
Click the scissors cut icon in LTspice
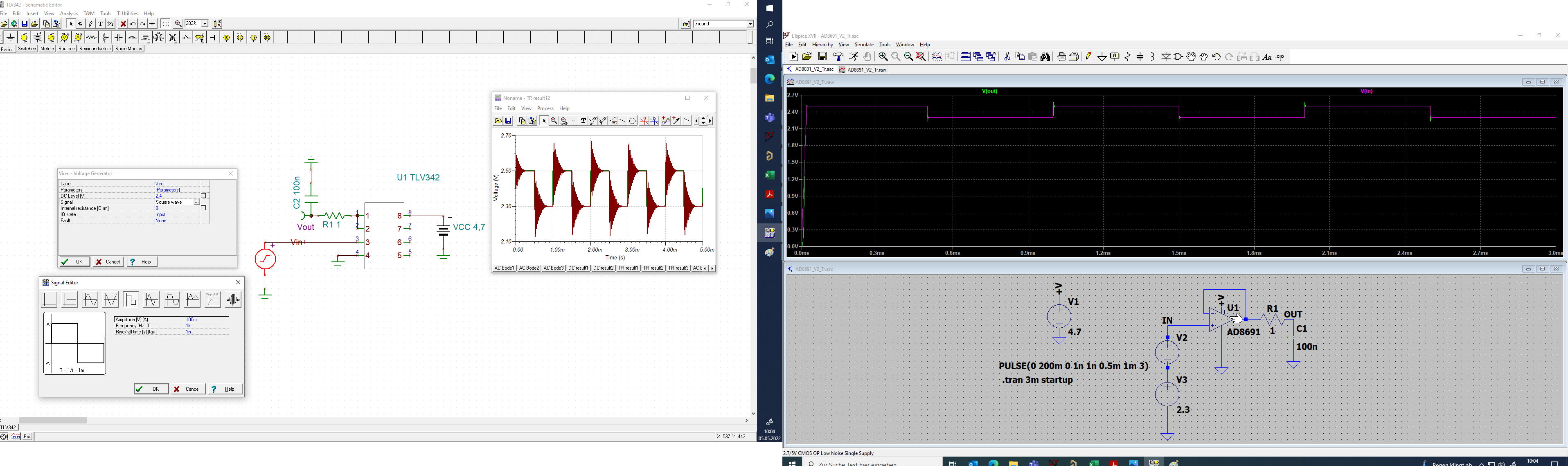click(1007, 56)
